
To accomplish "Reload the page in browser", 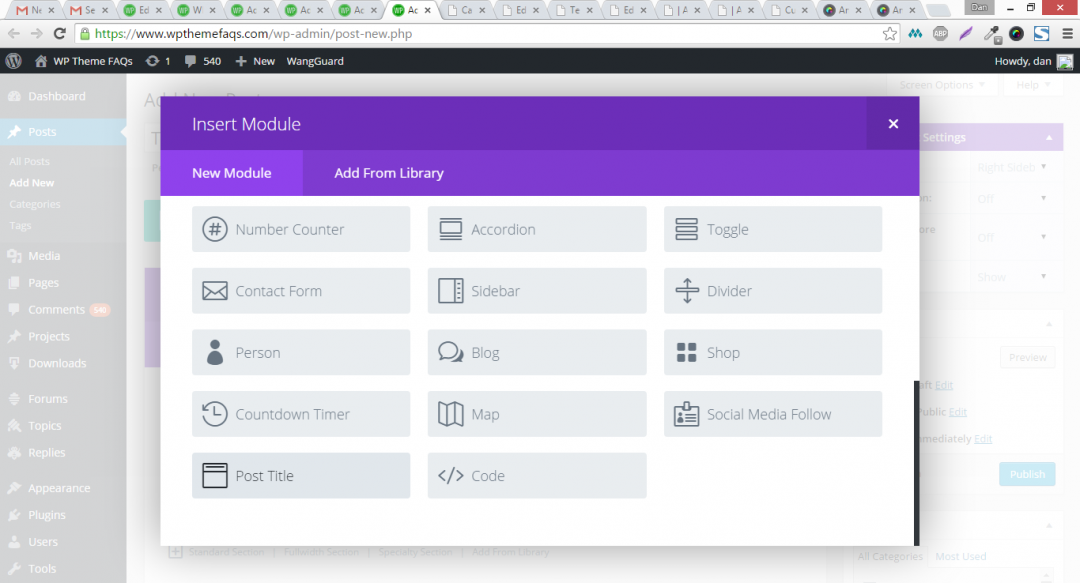I will pos(60,34).
